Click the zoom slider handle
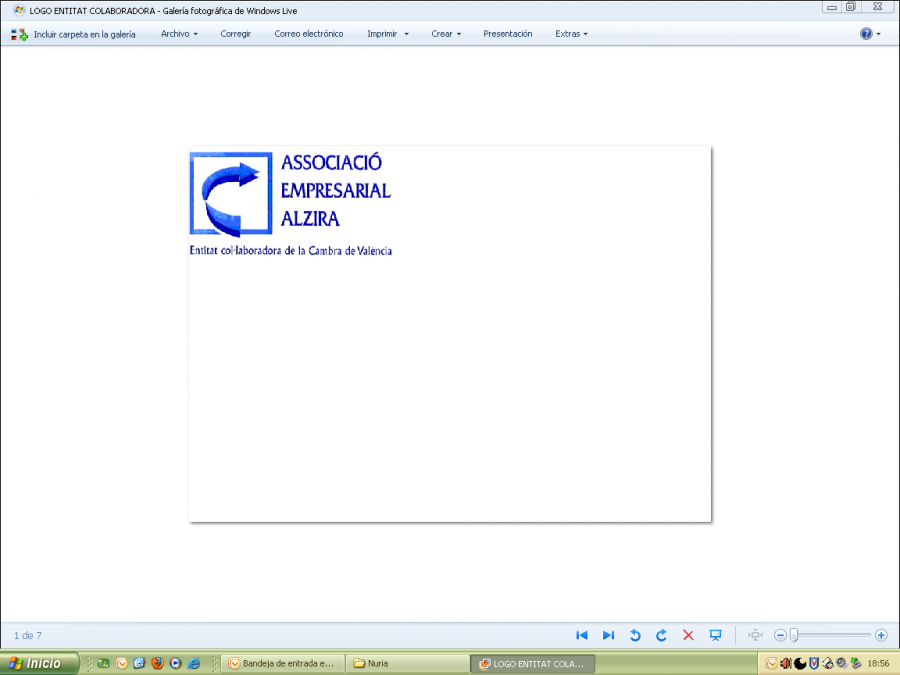 tap(794, 635)
